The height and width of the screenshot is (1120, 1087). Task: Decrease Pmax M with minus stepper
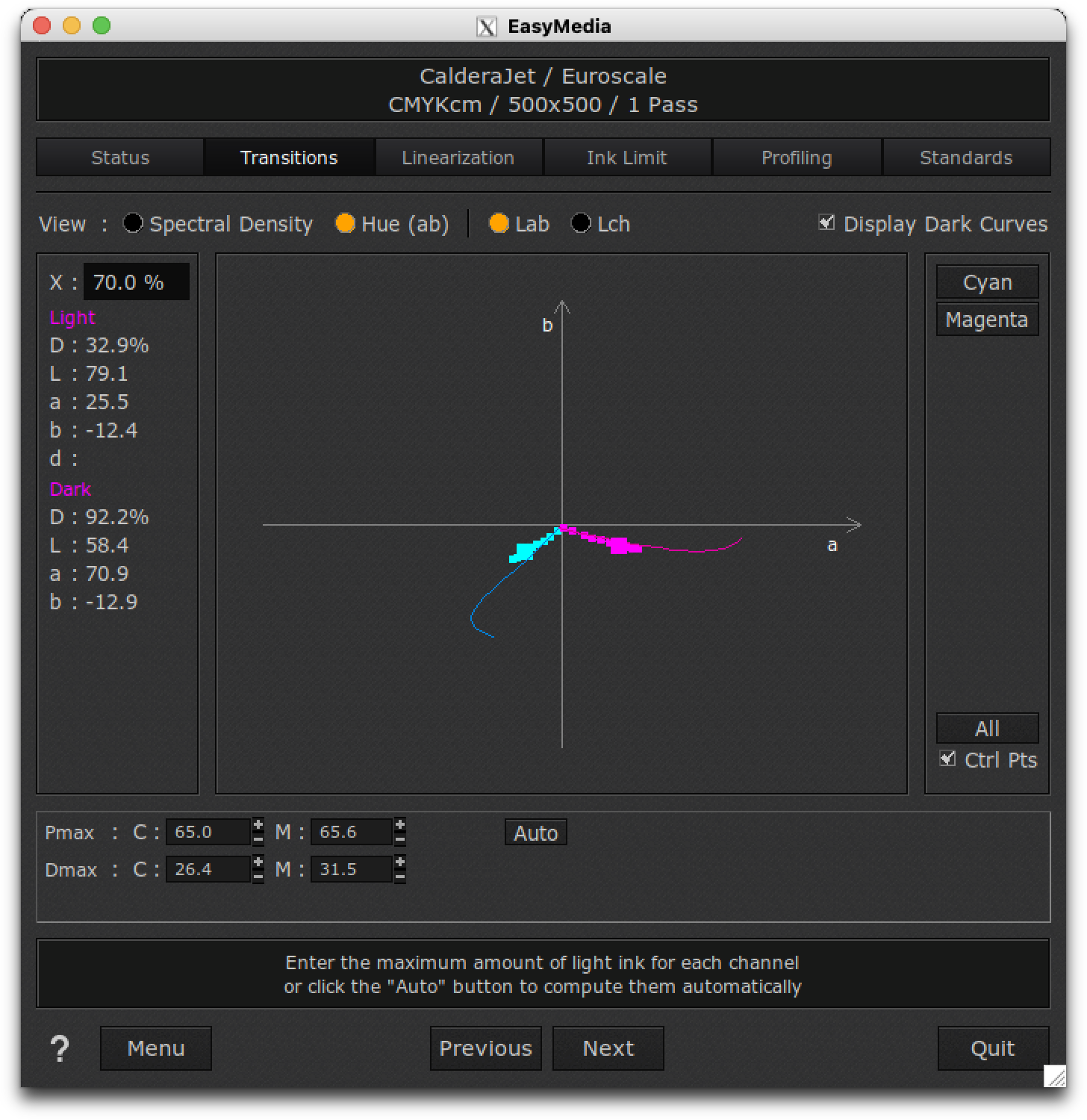pyautogui.click(x=400, y=839)
